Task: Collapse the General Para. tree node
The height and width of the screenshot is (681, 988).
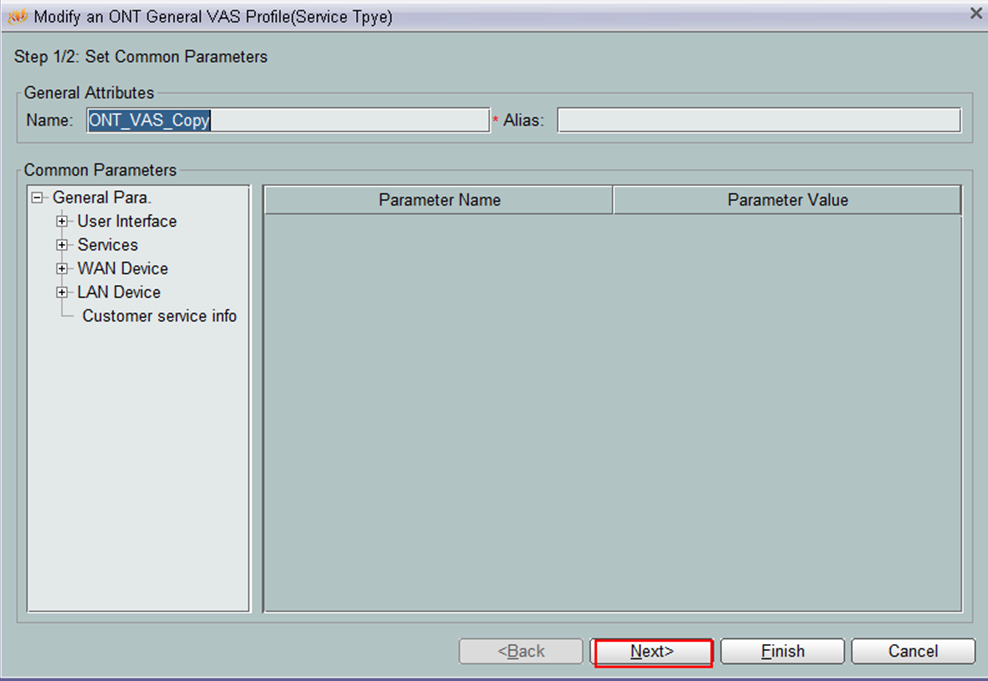Action: click(x=38, y=198)
